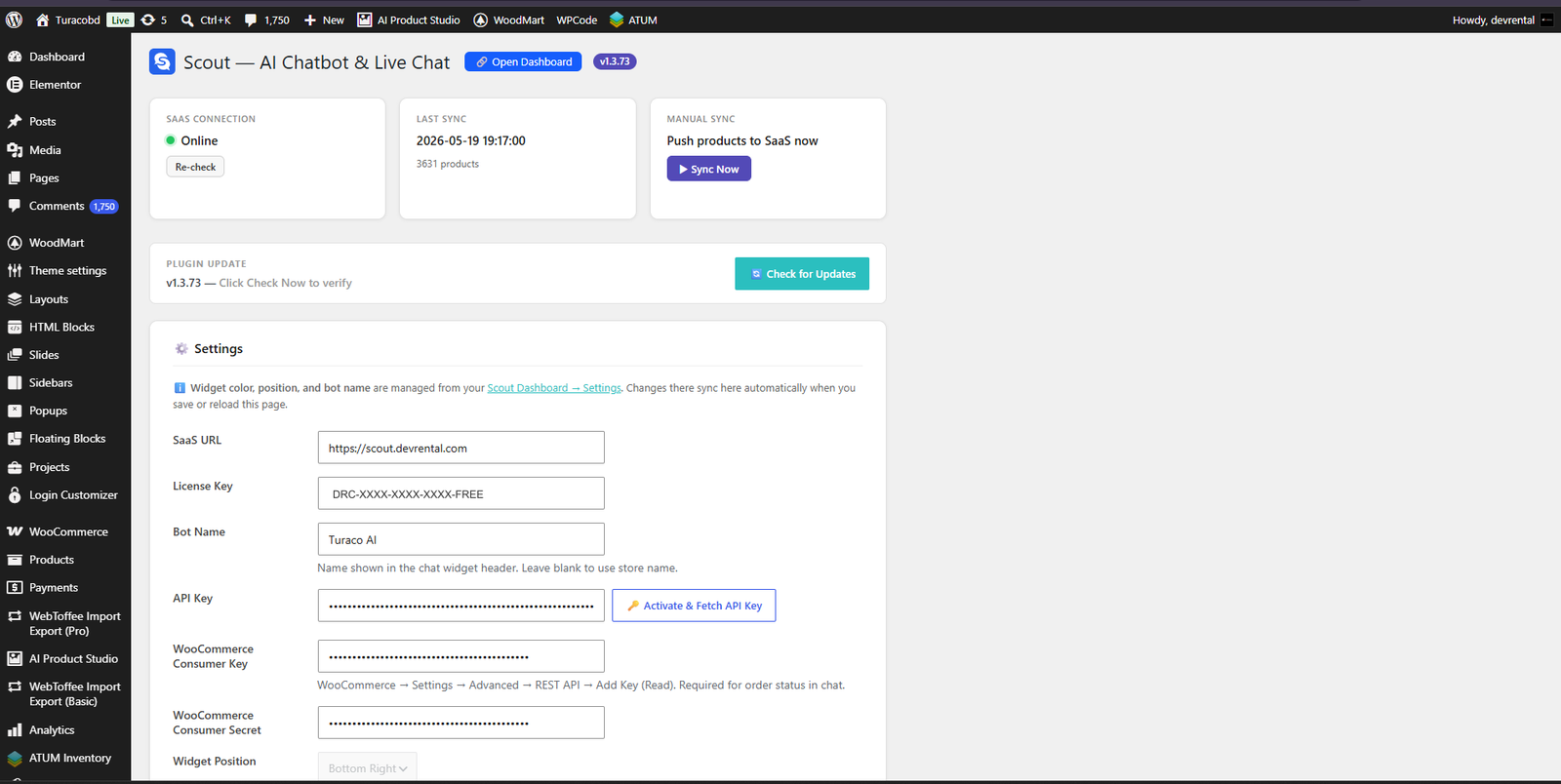The width and height of the screenshot is (1561, 784).
Task: Click the Popups icon in sidebar
Action: [x=15, y=412]
